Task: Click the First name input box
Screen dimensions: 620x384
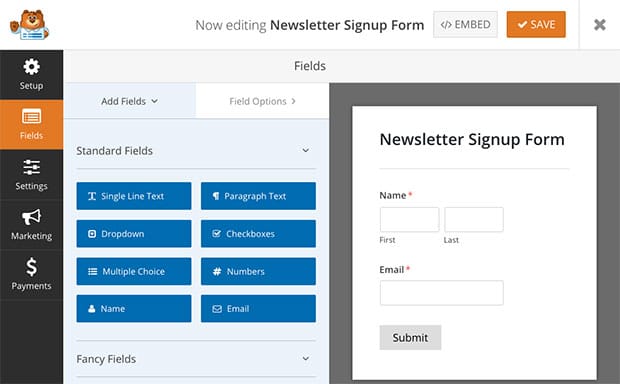Action: [409, 219]
